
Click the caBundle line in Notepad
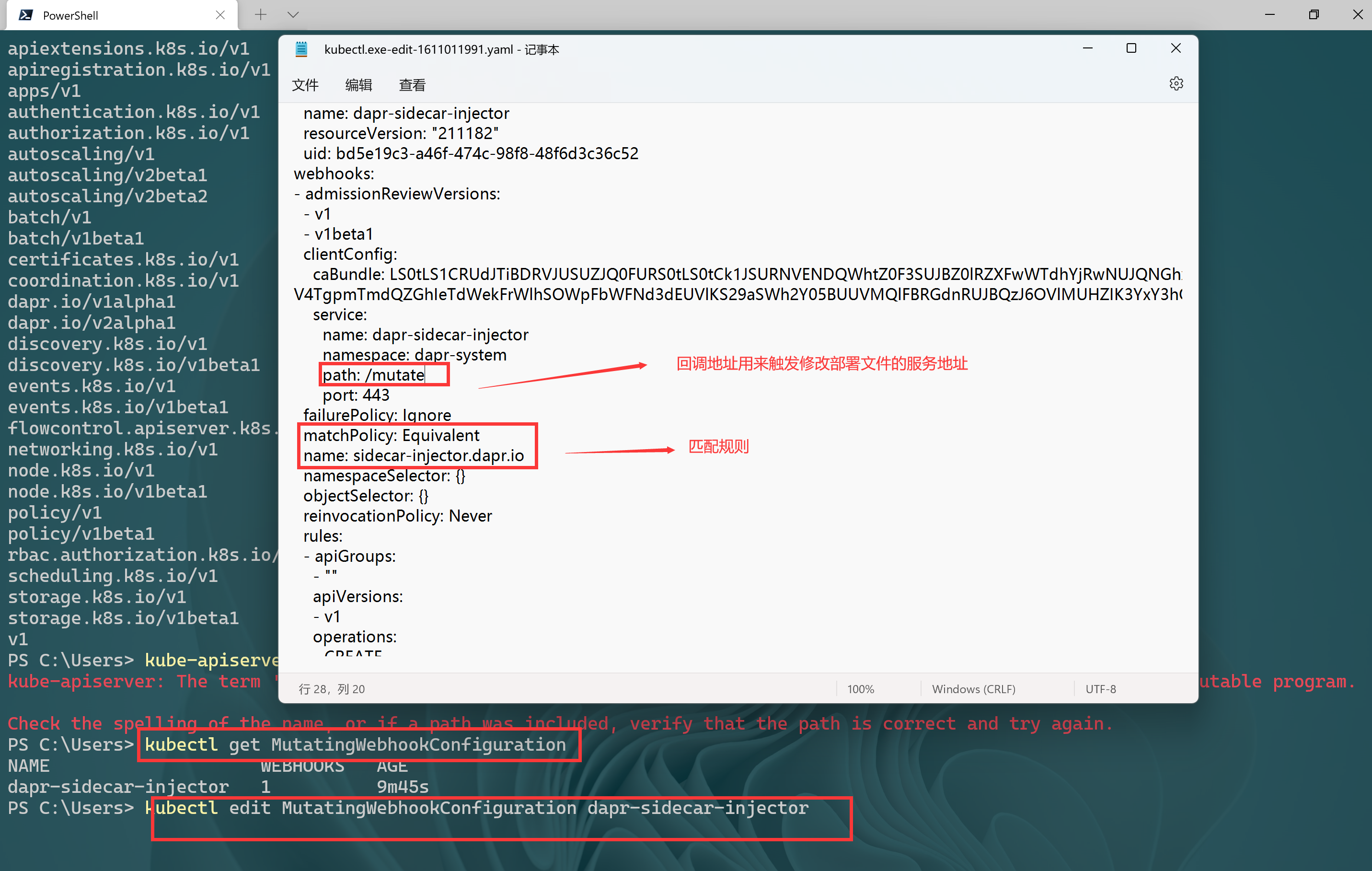(747, 274)
